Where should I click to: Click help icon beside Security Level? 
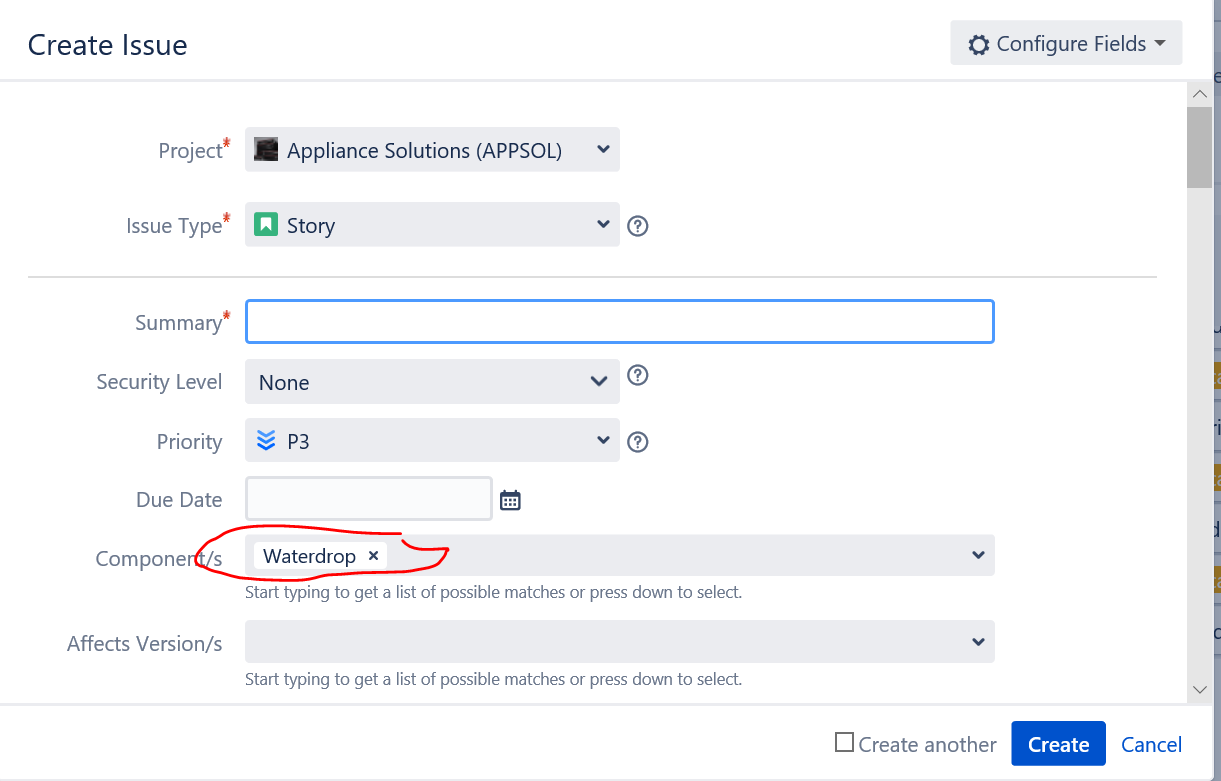click(x=638, y=375)
